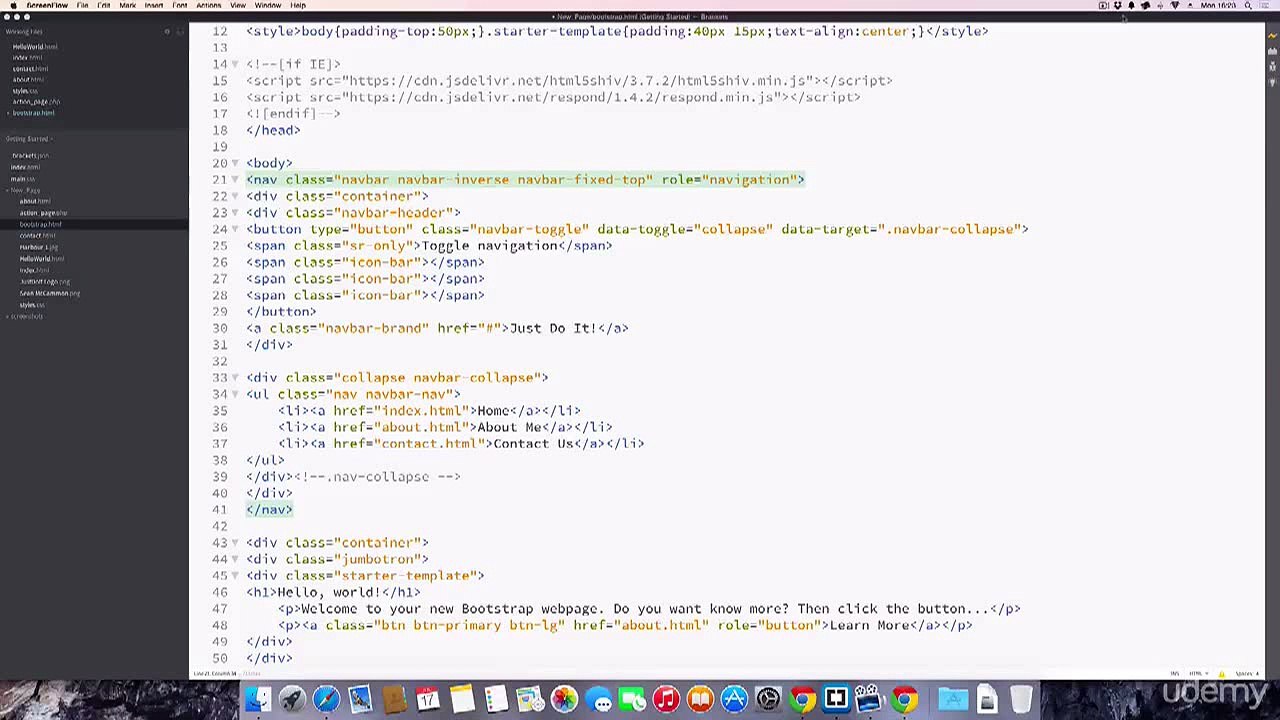Open the Extension Manager brick icon

tap(1272, 51)
